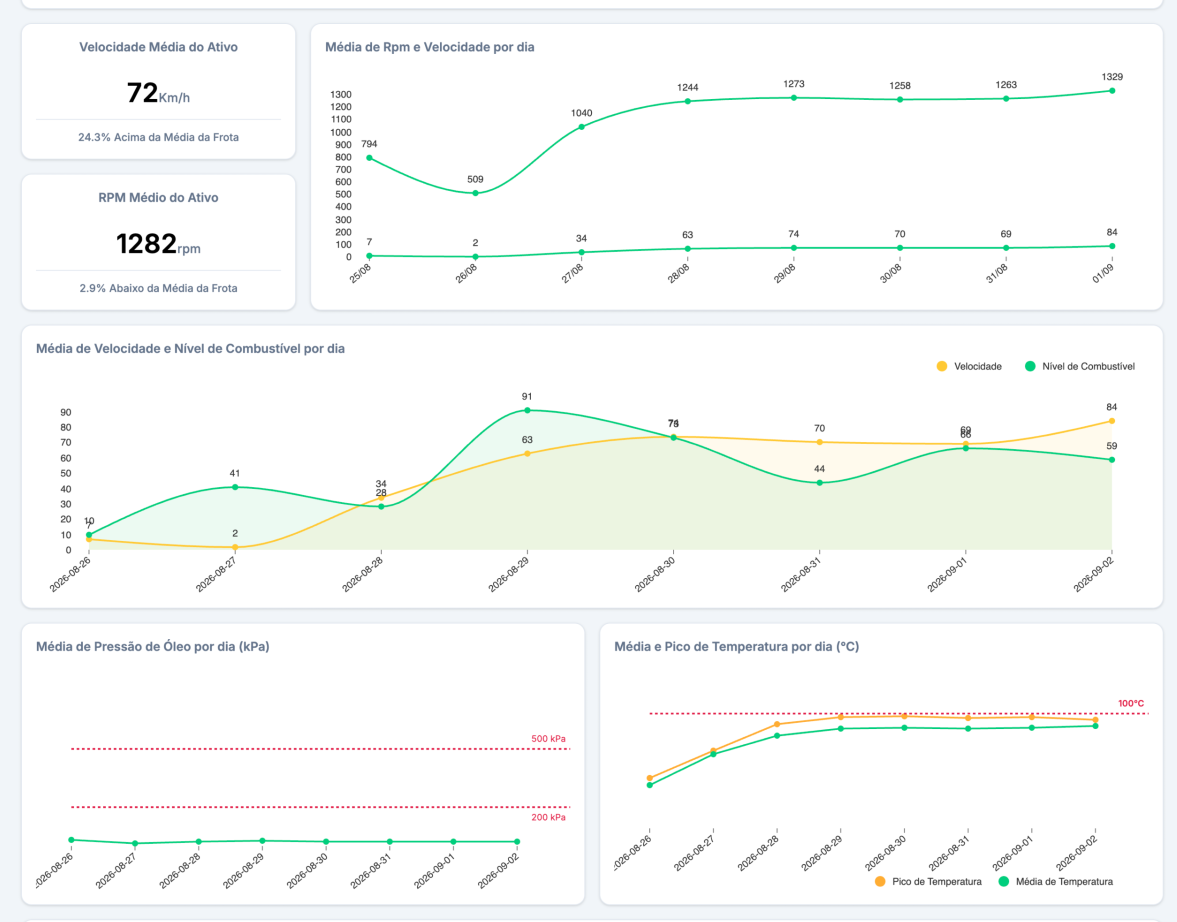Click 2026-08-31 label in temperature chart
Image resolution: width=1177 pixels, height=922 pixels.
[x=949, y=854]
